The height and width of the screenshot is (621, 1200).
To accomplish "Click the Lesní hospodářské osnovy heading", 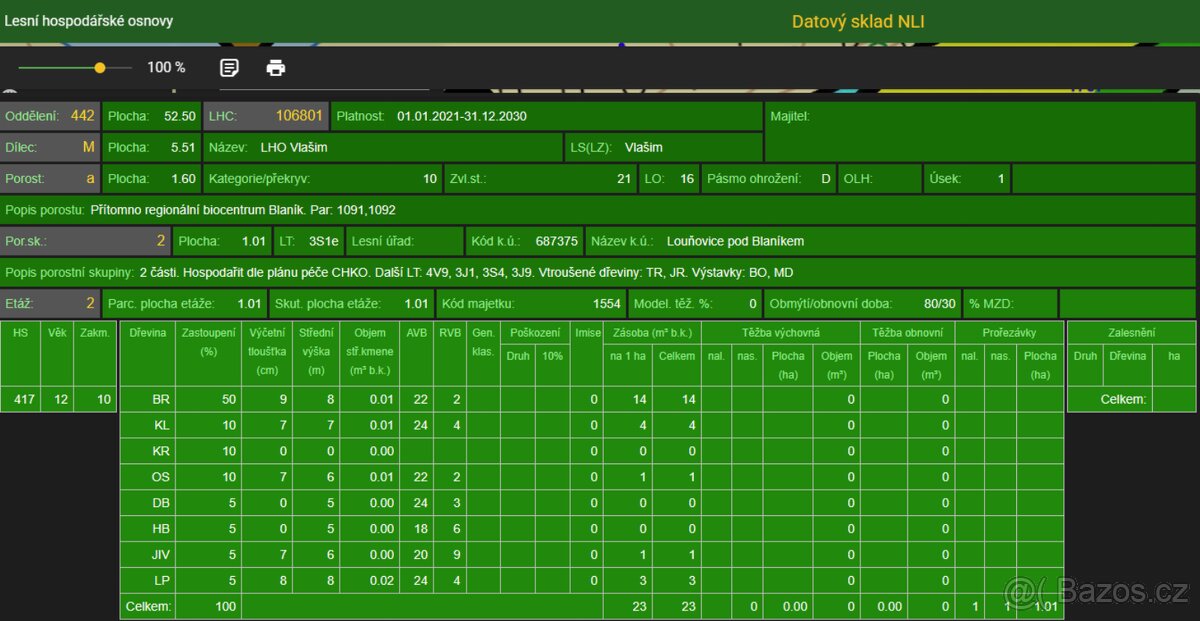I will coord(88,21).
